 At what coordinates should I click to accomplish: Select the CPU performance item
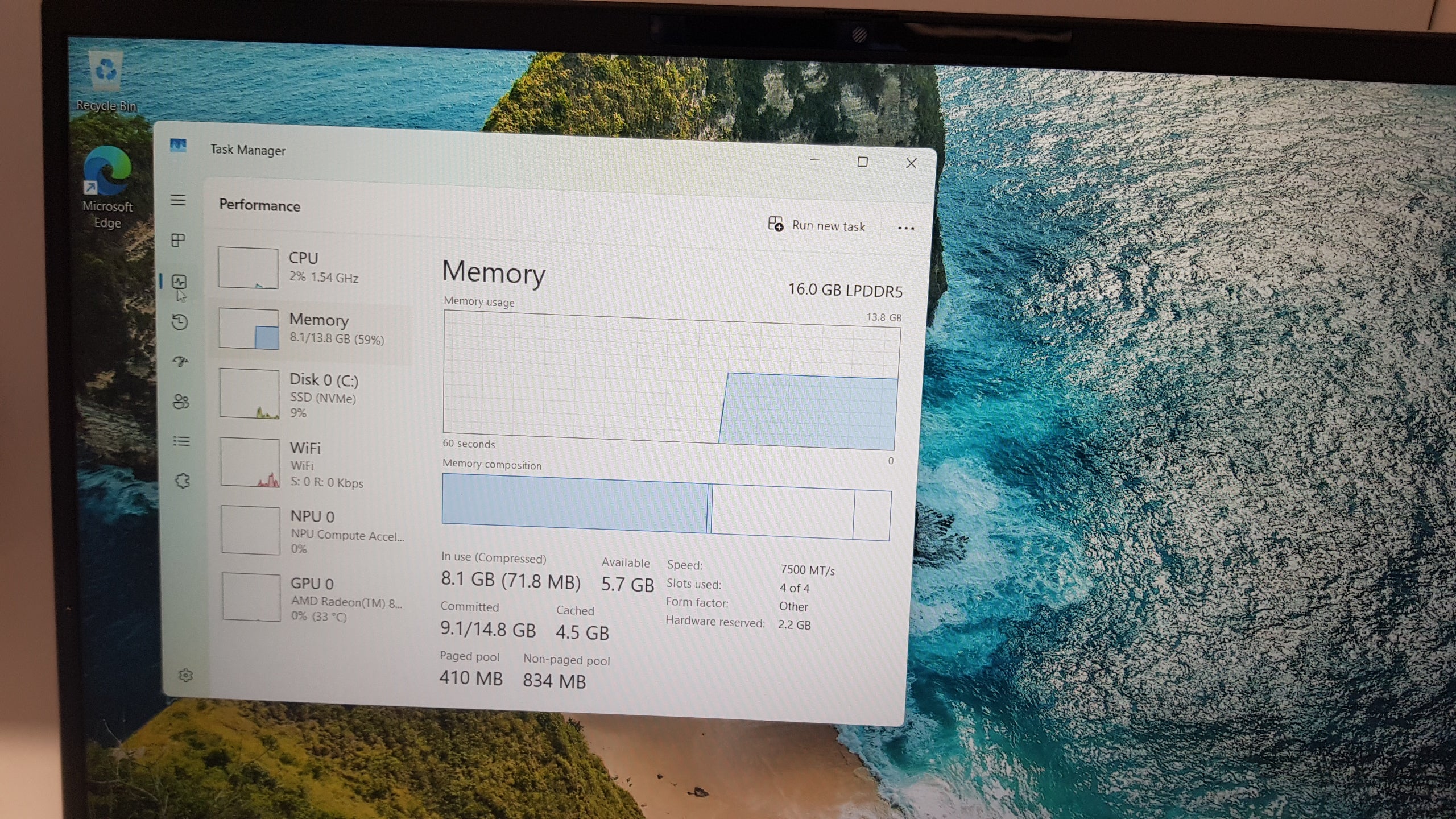point(313,268)
